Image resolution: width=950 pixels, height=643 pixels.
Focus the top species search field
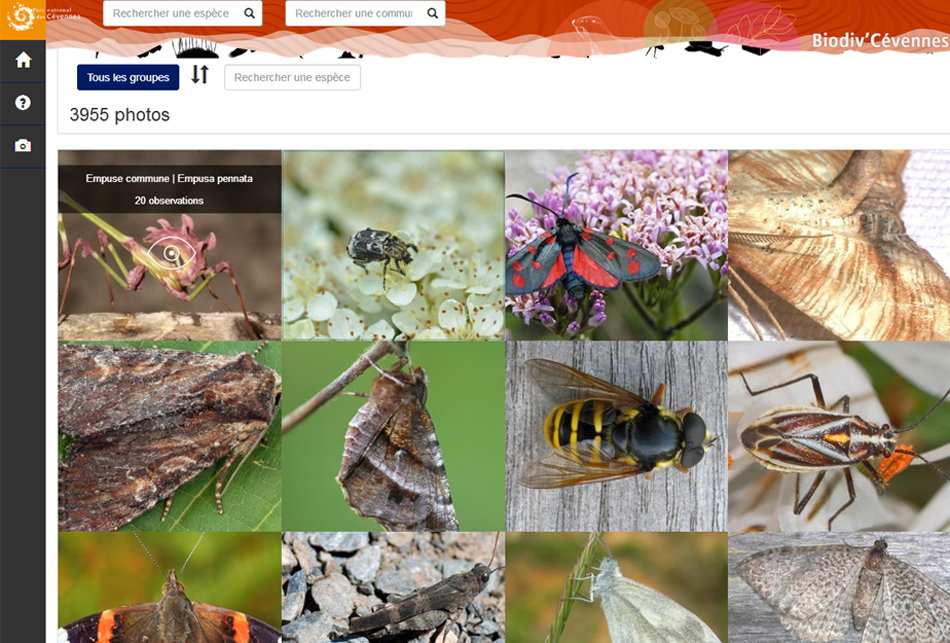point(171,14)
